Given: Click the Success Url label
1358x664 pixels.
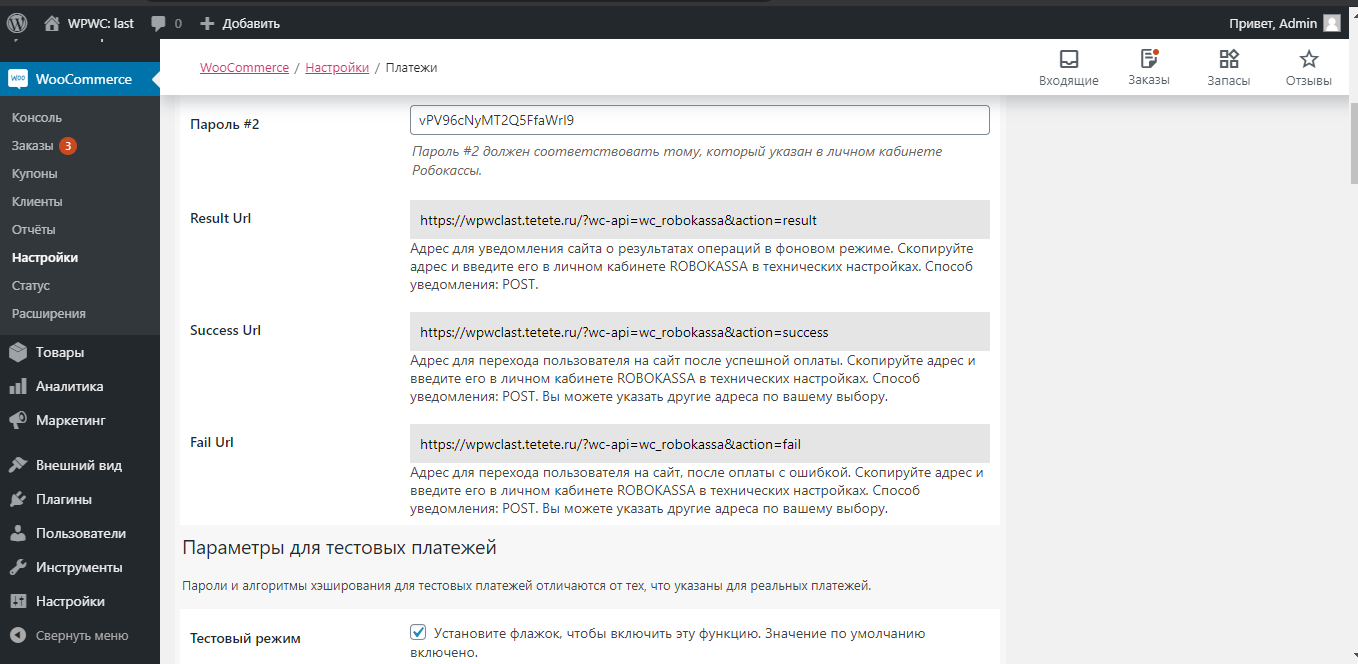Looking at the screenshot, I should pyautogui.click(x=225, y=330).
